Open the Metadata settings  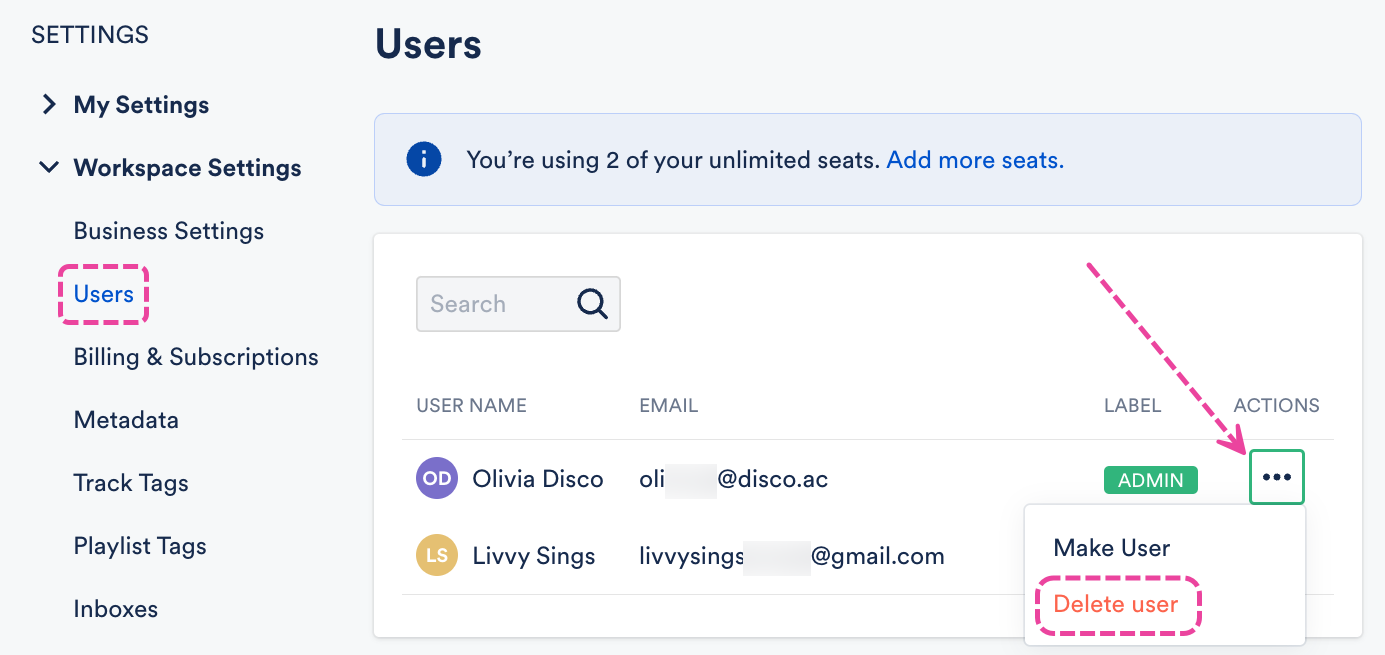pos(126,420)
